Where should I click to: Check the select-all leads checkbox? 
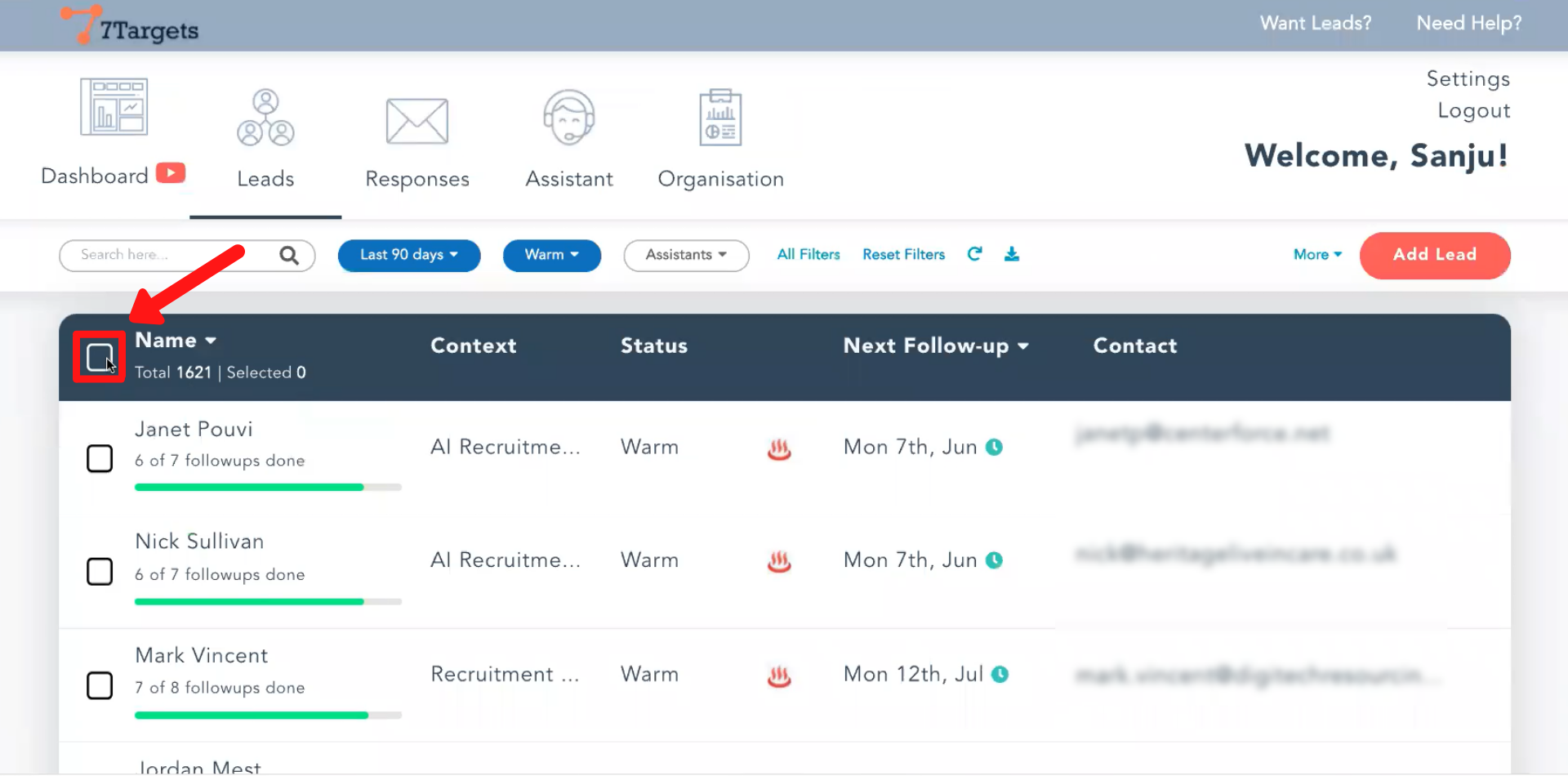tap(100, 357)
